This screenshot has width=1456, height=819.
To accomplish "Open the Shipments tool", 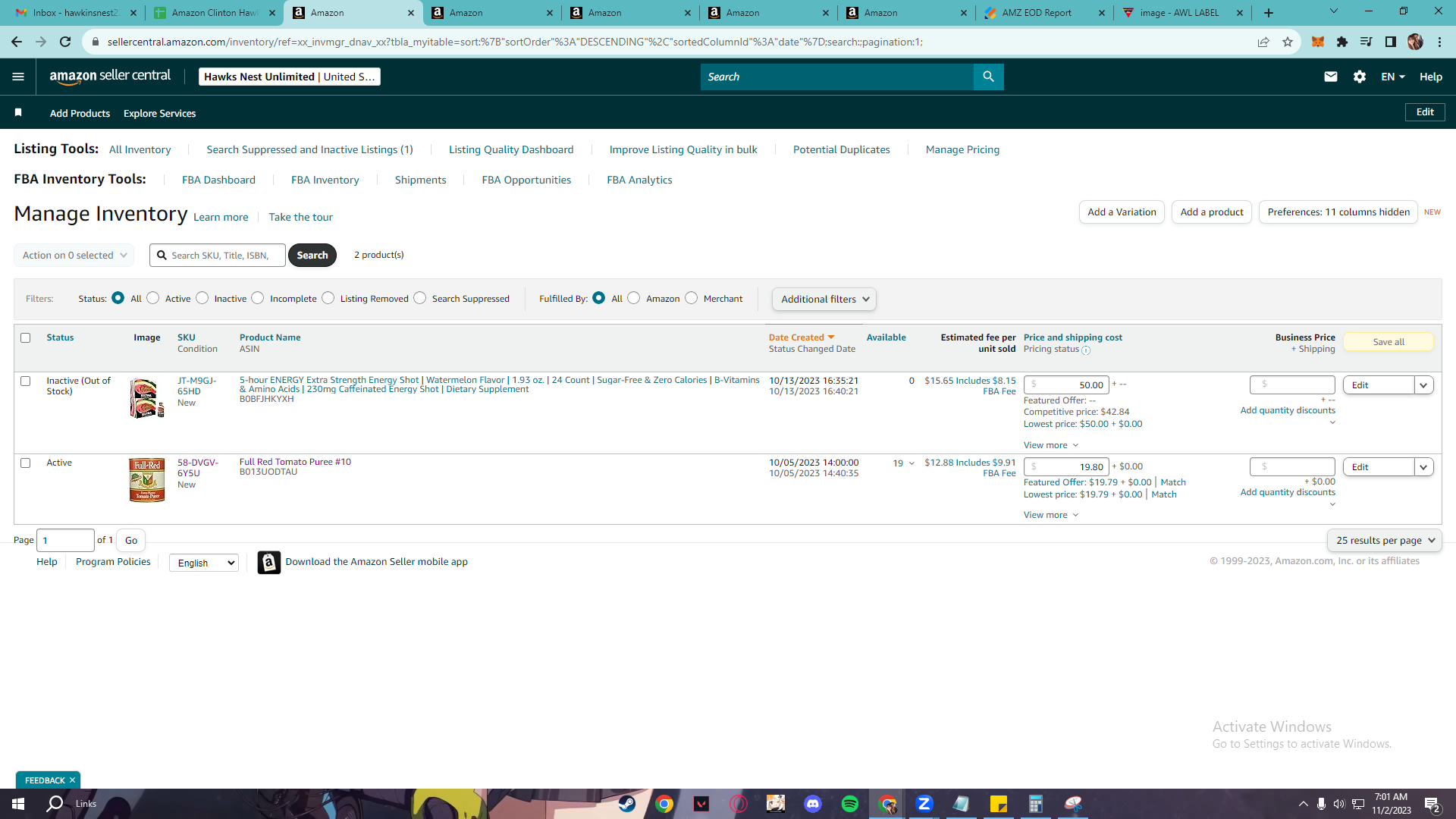I will (421, 180).
